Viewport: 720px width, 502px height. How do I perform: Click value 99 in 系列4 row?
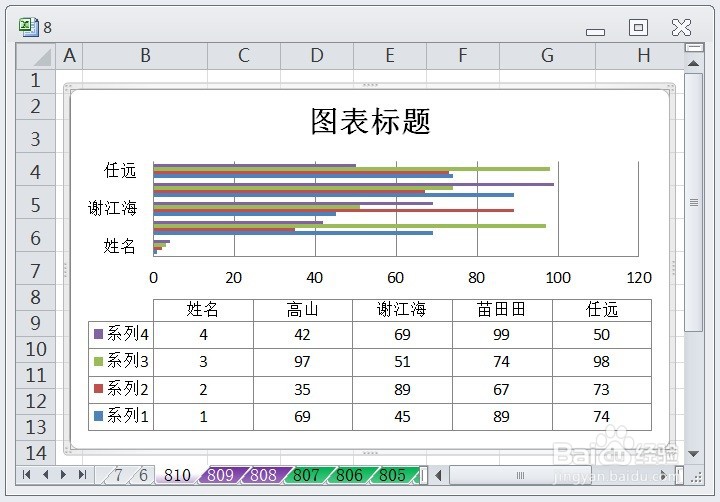pyautogui.click(x=501, y=335)
